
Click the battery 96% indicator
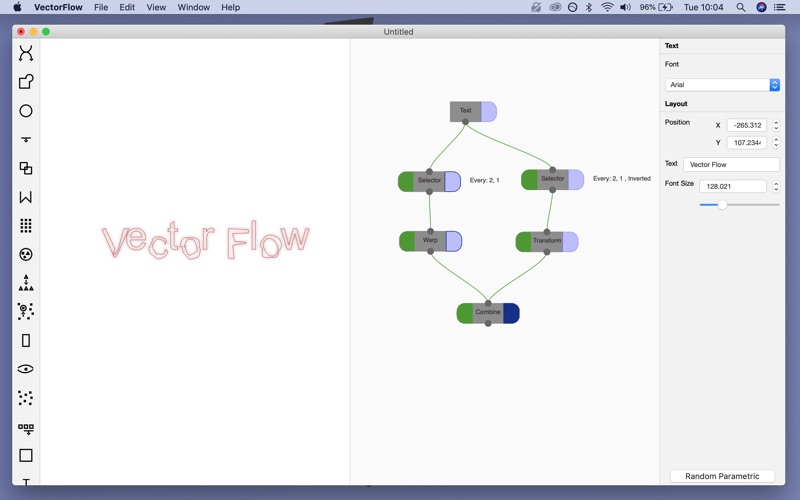pos(656,7)
